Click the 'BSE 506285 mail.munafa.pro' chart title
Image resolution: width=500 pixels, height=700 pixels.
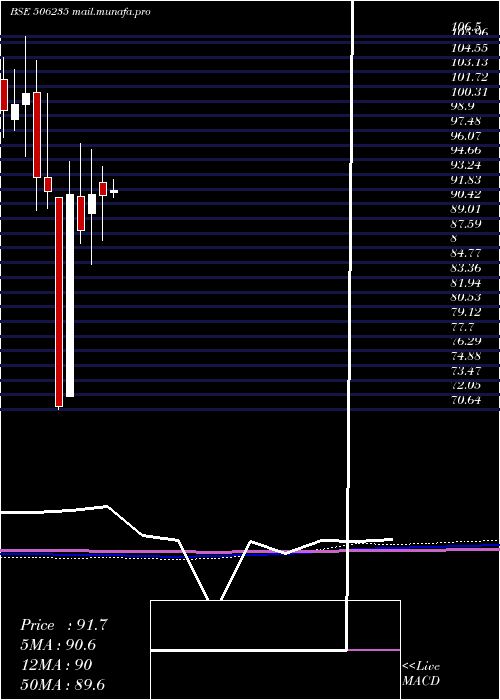(80, 12)
